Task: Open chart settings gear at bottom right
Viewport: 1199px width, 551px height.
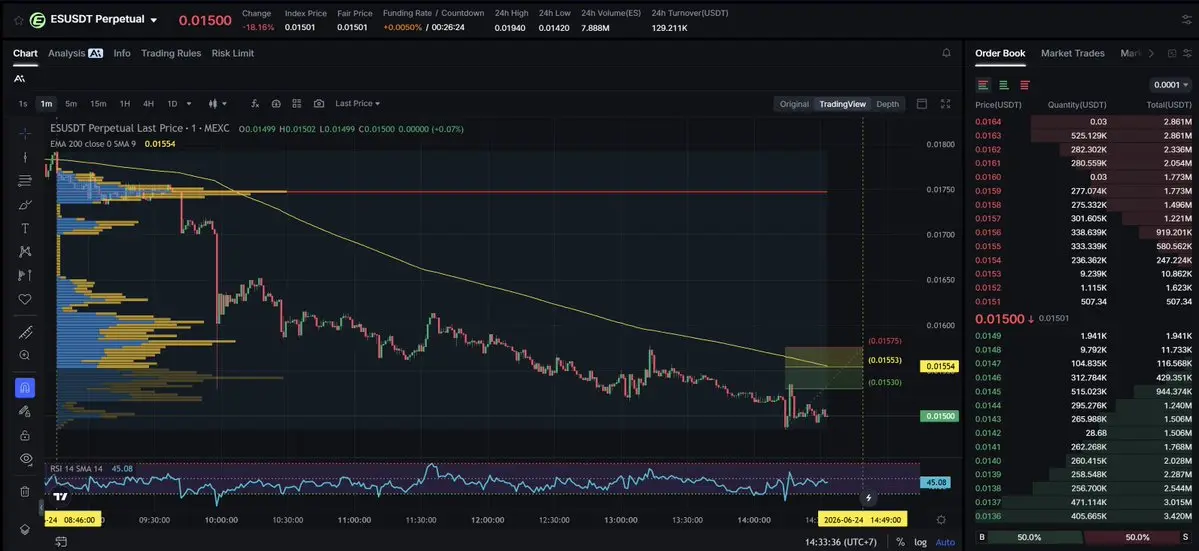Action: (941, 520)
